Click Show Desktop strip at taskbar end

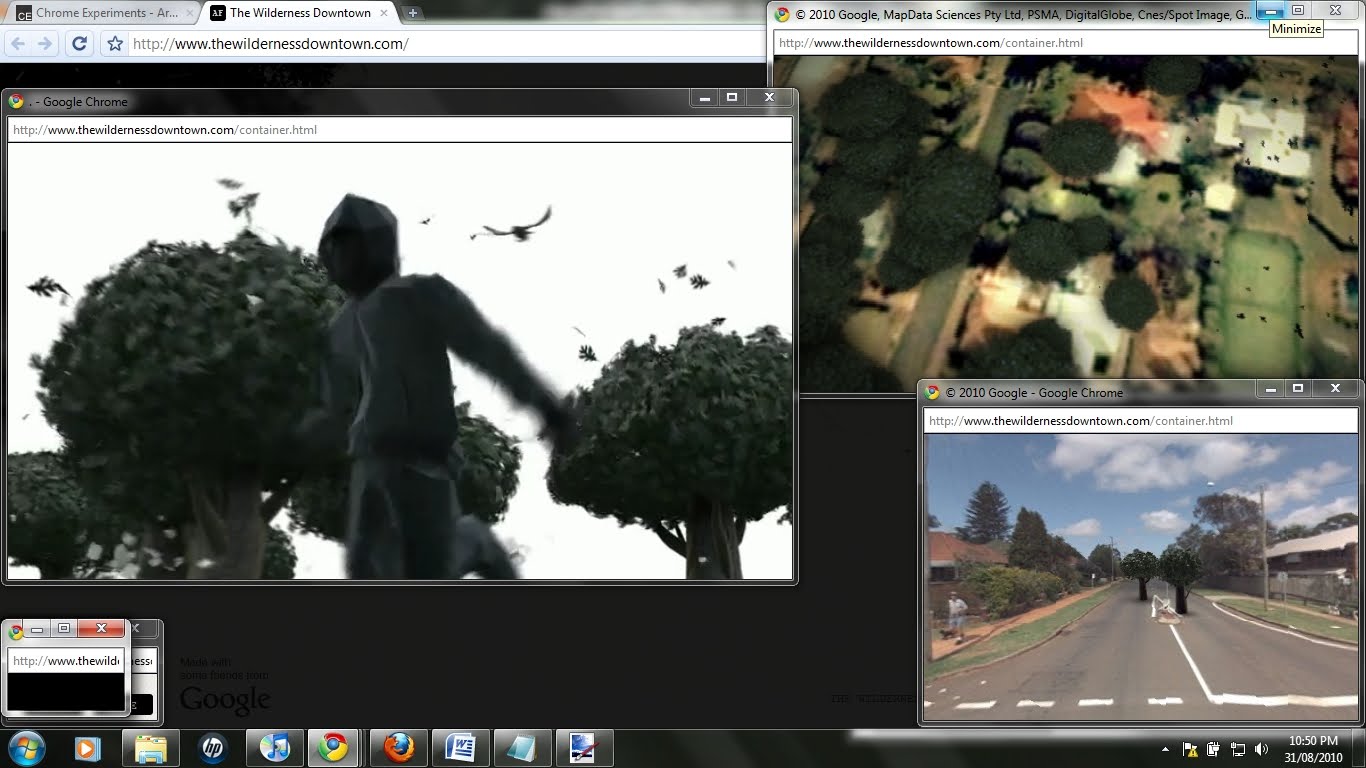point(1359,749)
